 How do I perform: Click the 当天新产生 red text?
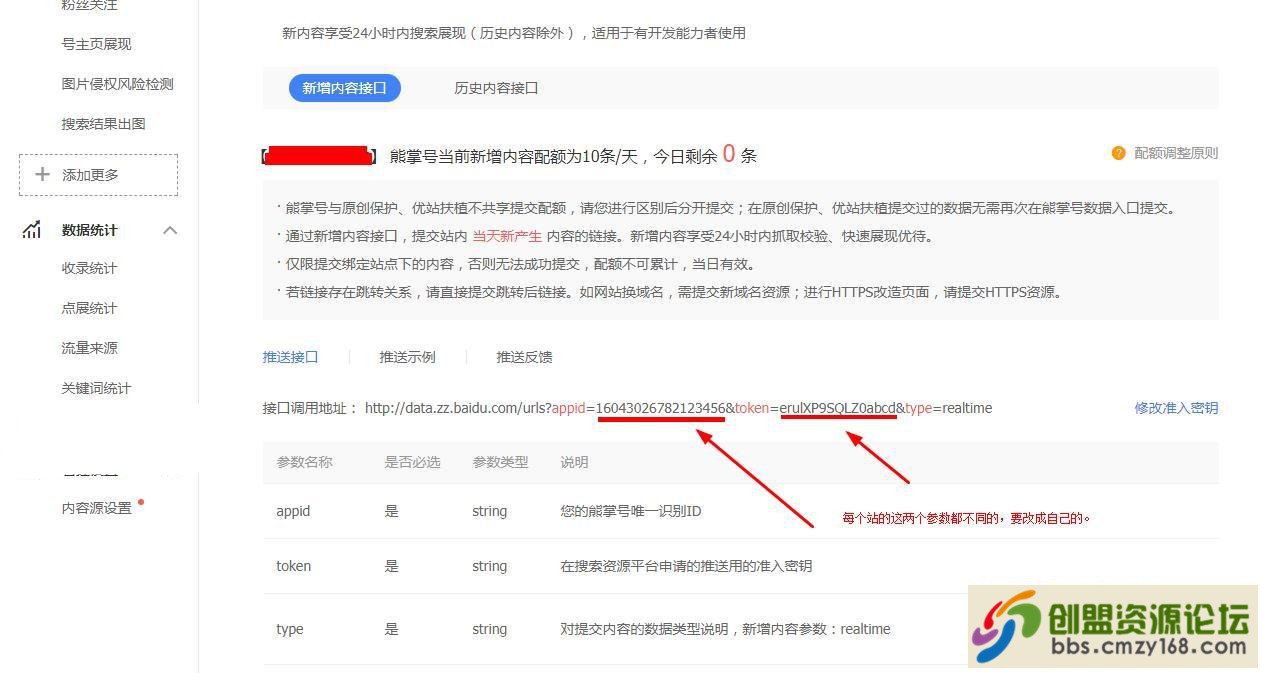coord(507,236)
